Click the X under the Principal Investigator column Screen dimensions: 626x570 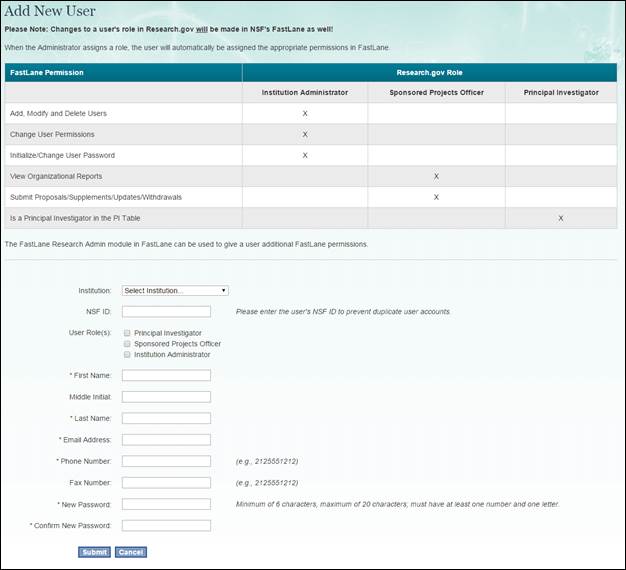click(561, 218)
